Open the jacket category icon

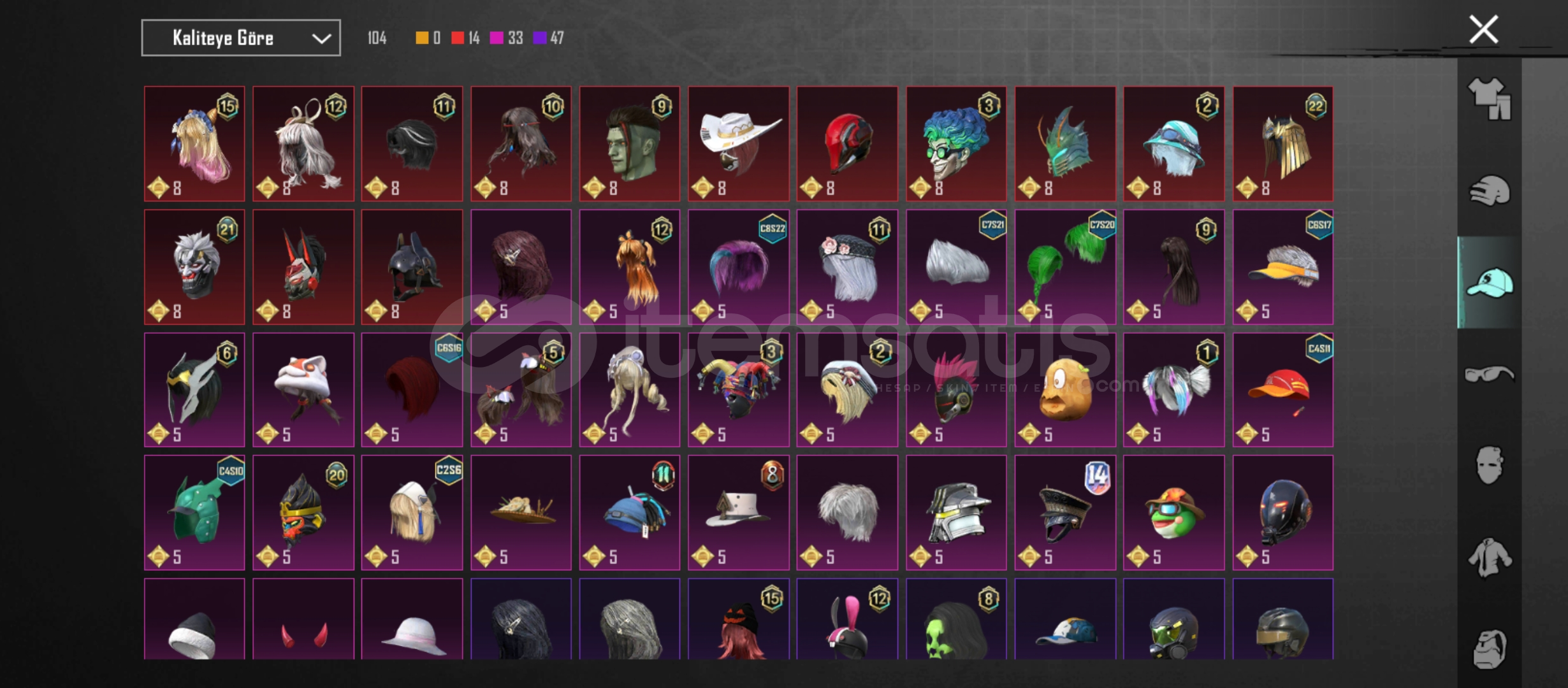pos(1490,557)
